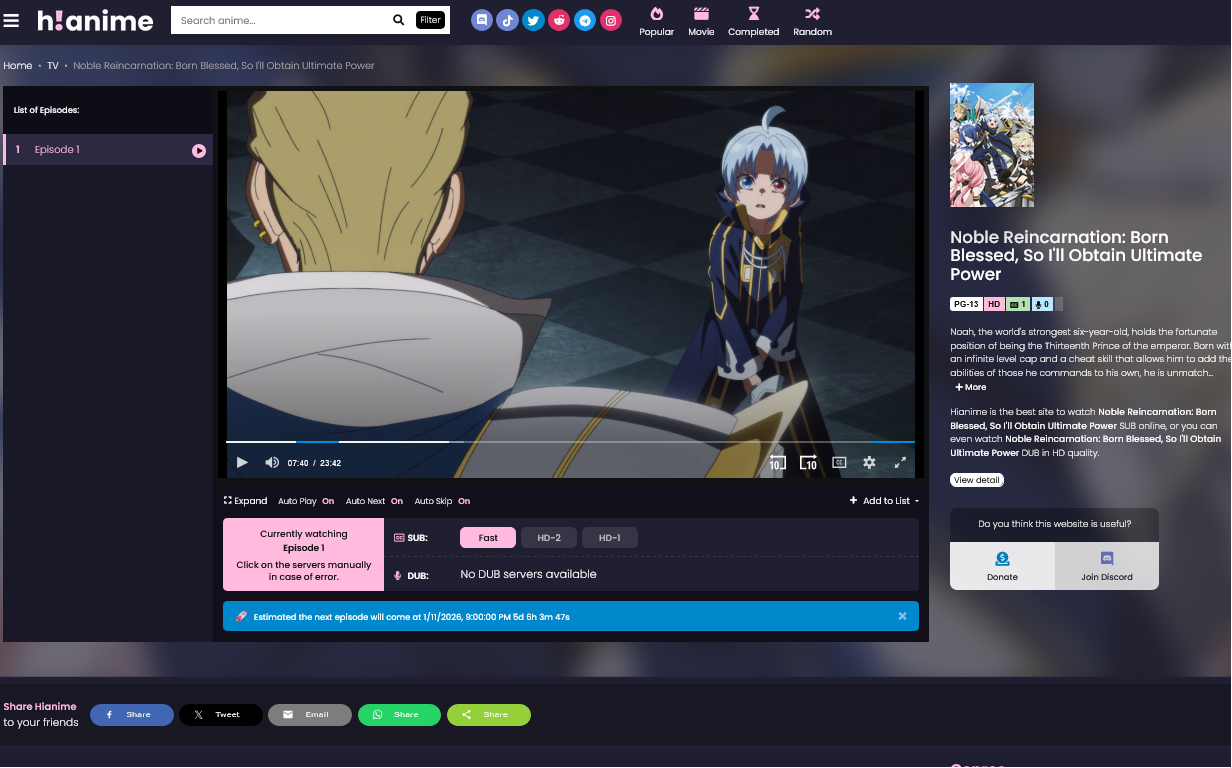Viewport: 1232px width, 768px height.
Task: Expand description with + More
Action: click(x=970, y=387)
